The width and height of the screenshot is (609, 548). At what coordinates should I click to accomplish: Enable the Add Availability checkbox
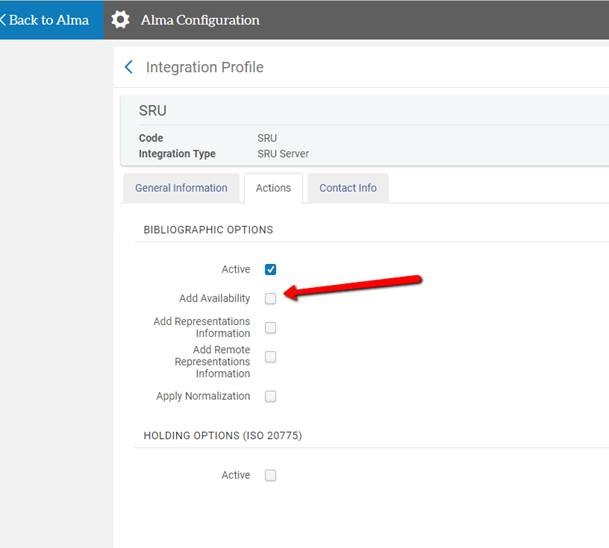coord(271,298)
